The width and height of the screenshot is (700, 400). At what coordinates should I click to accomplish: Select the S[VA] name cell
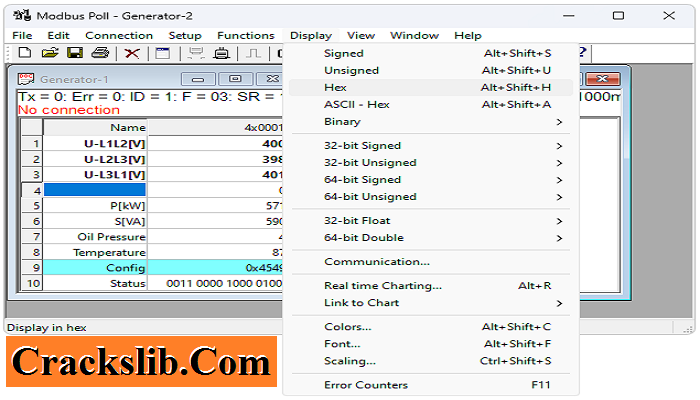click(95, 221)
